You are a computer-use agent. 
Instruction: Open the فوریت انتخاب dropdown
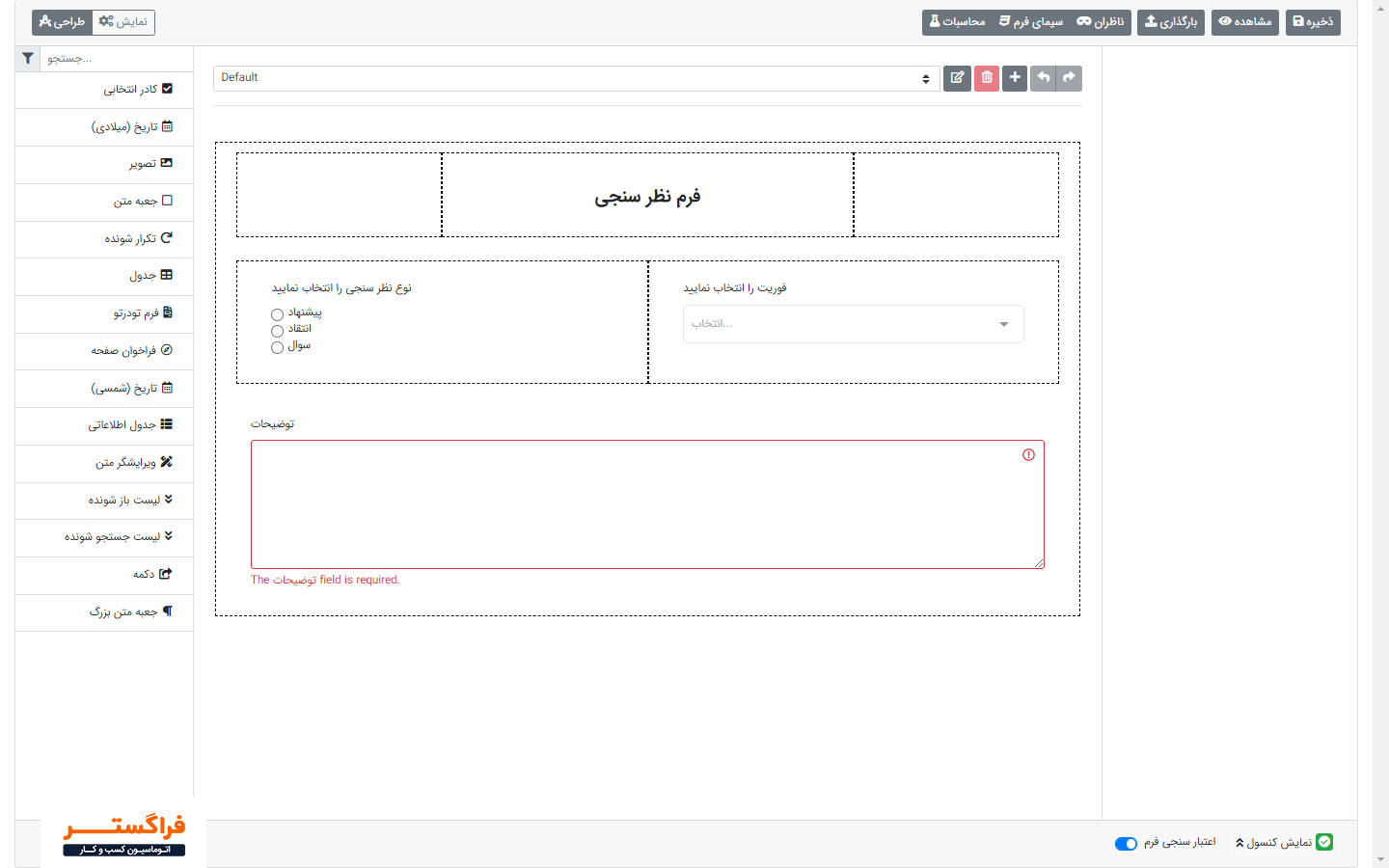853,324
